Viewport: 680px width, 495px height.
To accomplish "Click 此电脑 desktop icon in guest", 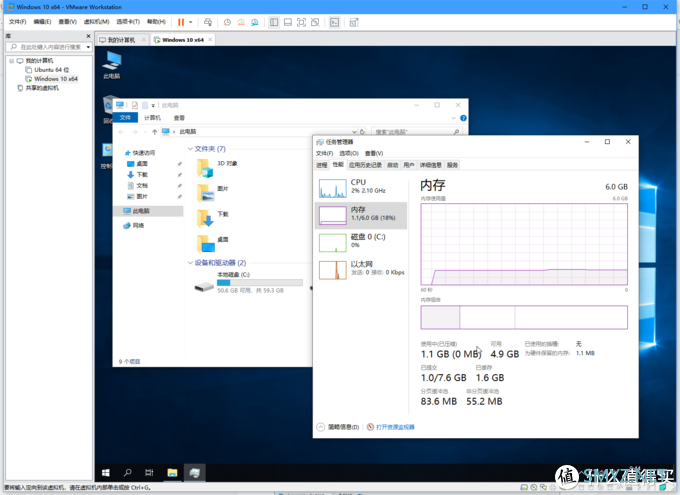I will pyautogui.click(x=112, y=65).
